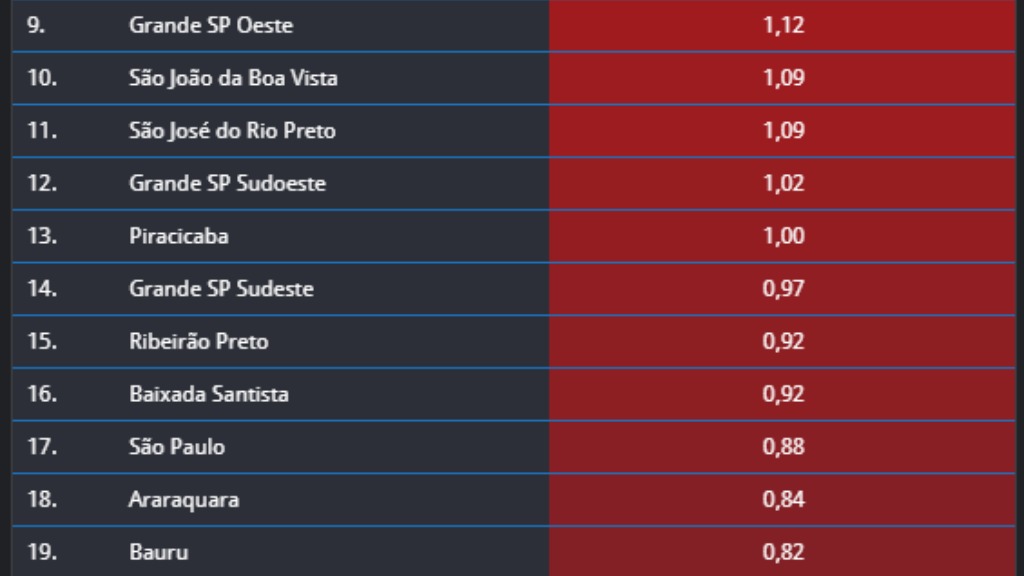Click the 0,84 value for Araraquara

click(783, 499)
